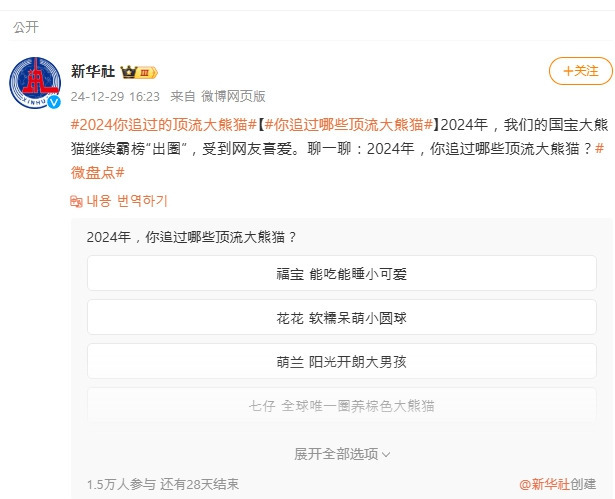Open the #微盘点# hashtag
Screen dimensions: 615x499
pos(98,172)
